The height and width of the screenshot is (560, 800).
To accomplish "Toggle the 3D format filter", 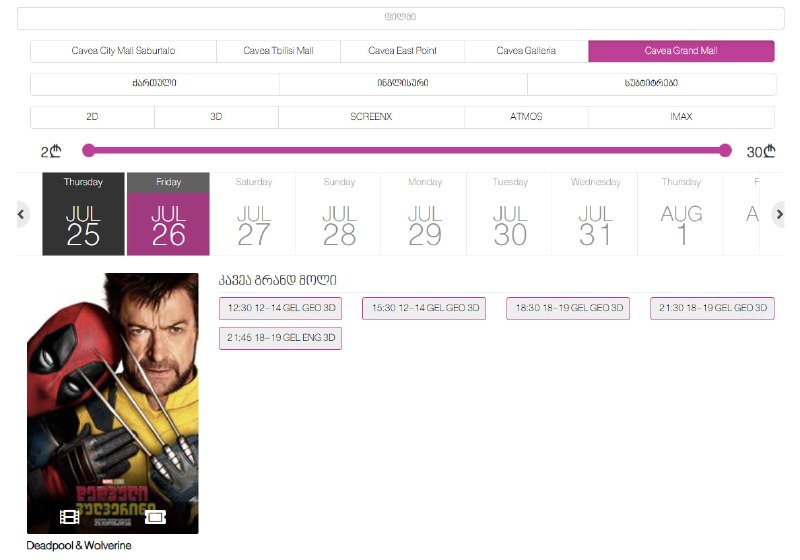I will click(x=216, y=117).
